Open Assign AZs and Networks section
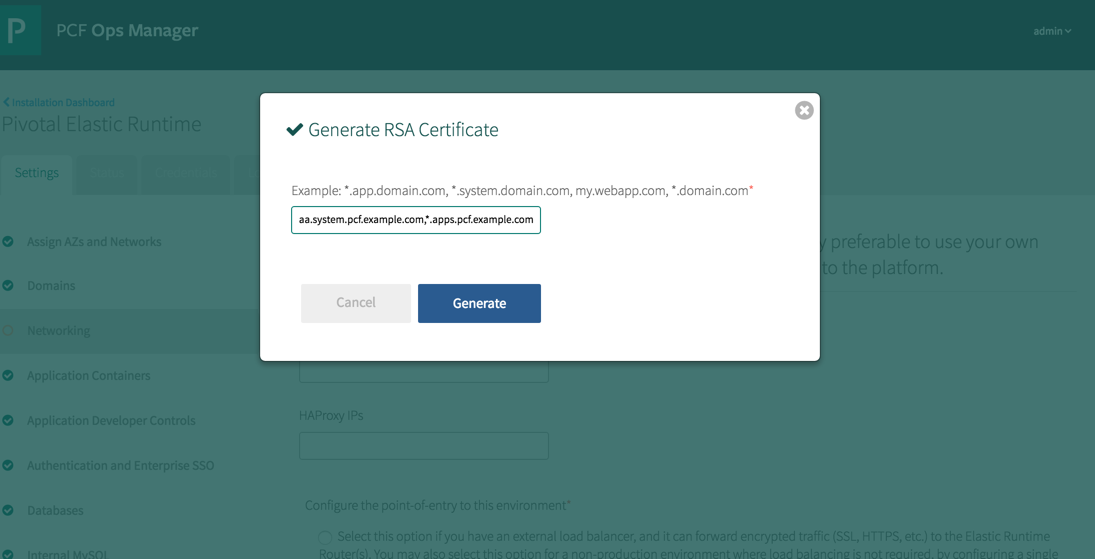Viewport: 1095px width, 559px height. [94, 242]
